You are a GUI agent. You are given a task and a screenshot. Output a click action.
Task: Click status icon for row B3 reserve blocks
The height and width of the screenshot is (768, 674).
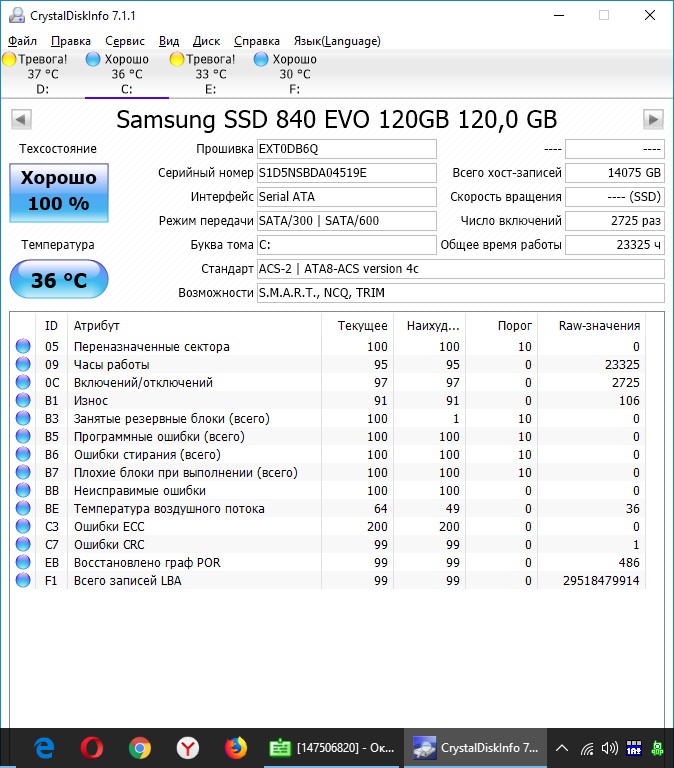[x=23, y=418]
